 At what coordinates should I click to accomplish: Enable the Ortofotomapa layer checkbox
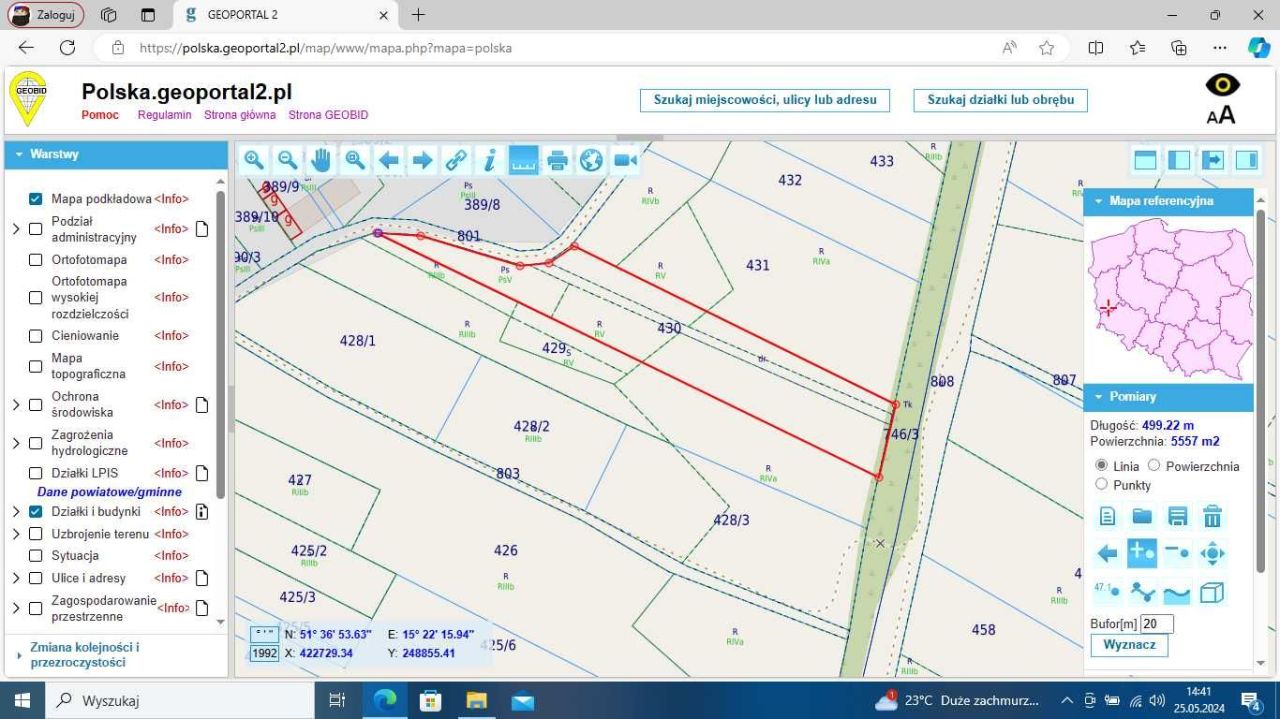point(35,260)
